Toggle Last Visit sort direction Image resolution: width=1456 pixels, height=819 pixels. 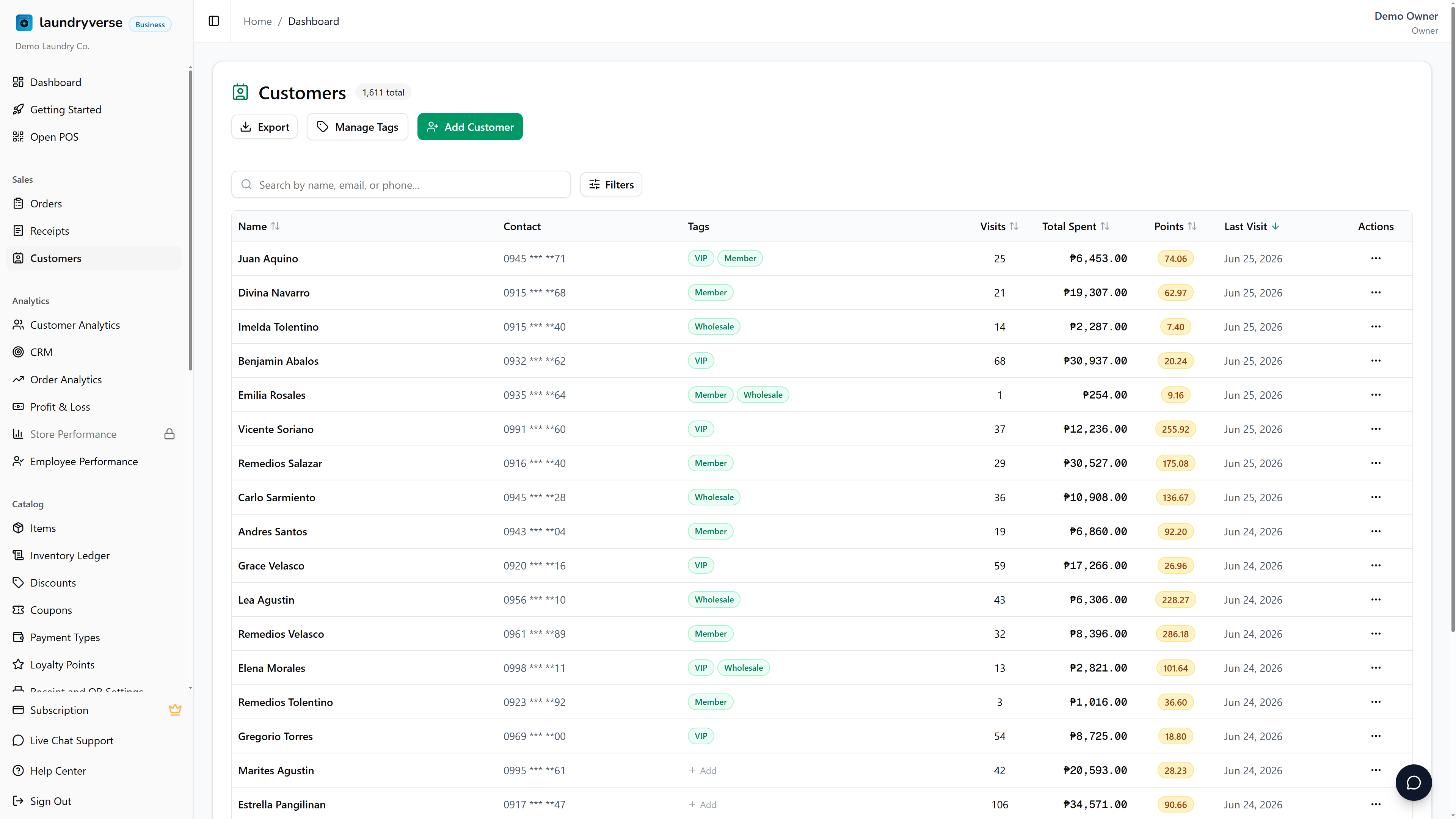[1251, 226]
